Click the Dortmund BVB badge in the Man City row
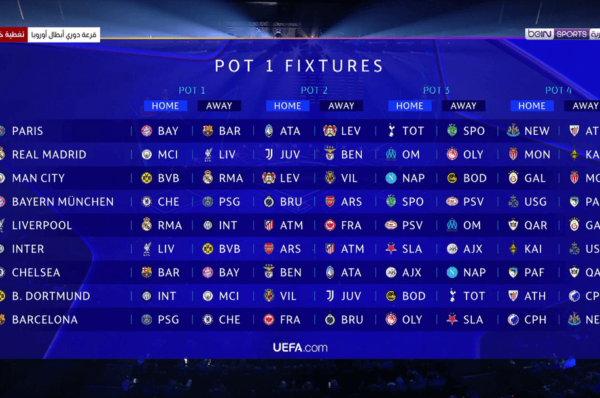 147,178
